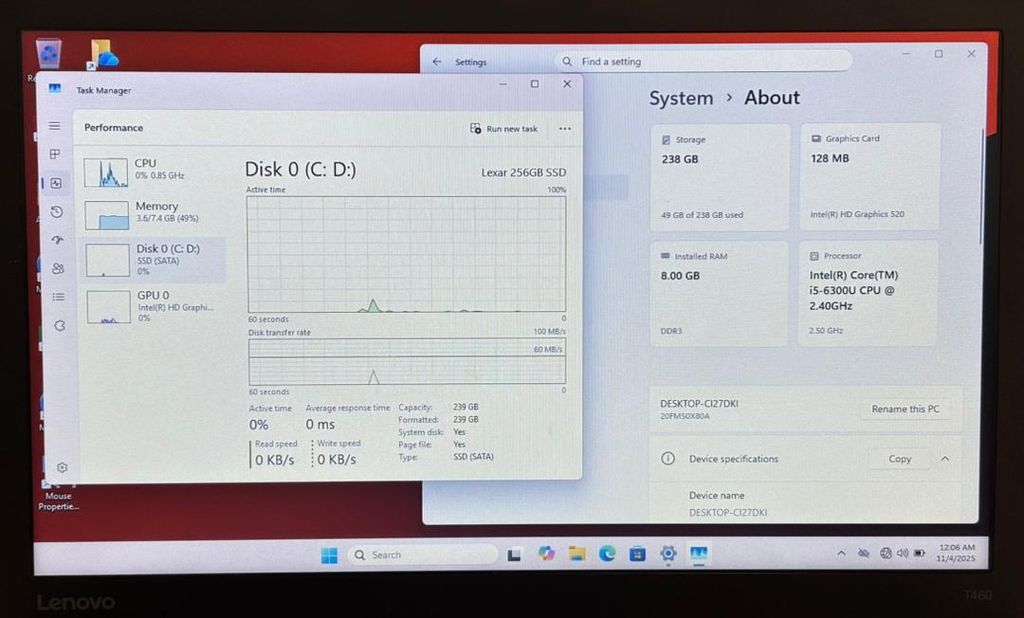Open the Users page icon in sidebar
Viewport: 1024px width, 618px height.
point(57,268)
